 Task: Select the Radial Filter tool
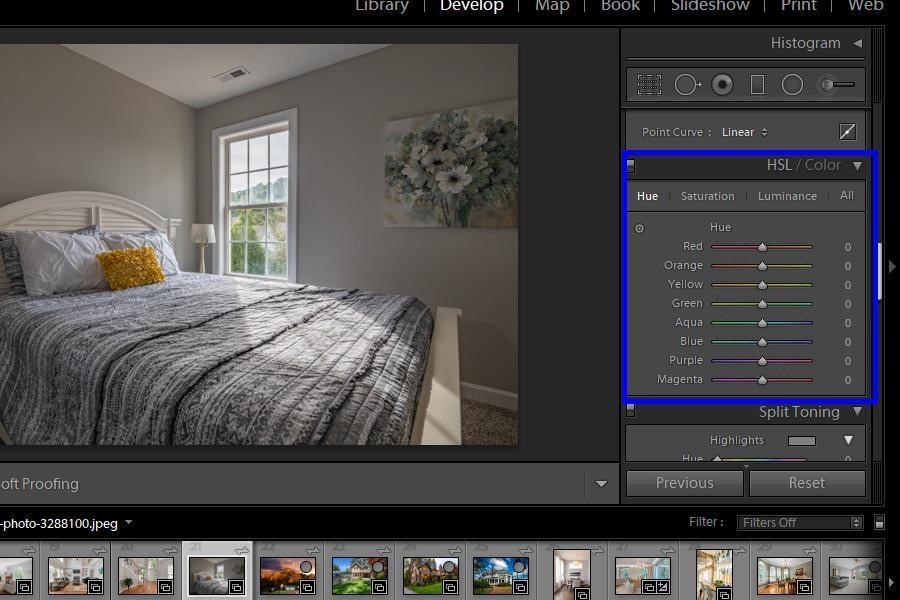coord(792,84)
